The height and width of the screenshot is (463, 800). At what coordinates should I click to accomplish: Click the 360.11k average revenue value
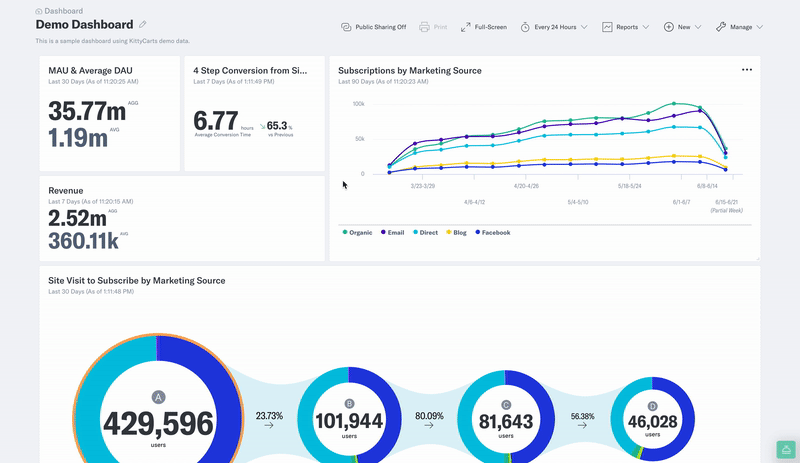tap(84, 240)
